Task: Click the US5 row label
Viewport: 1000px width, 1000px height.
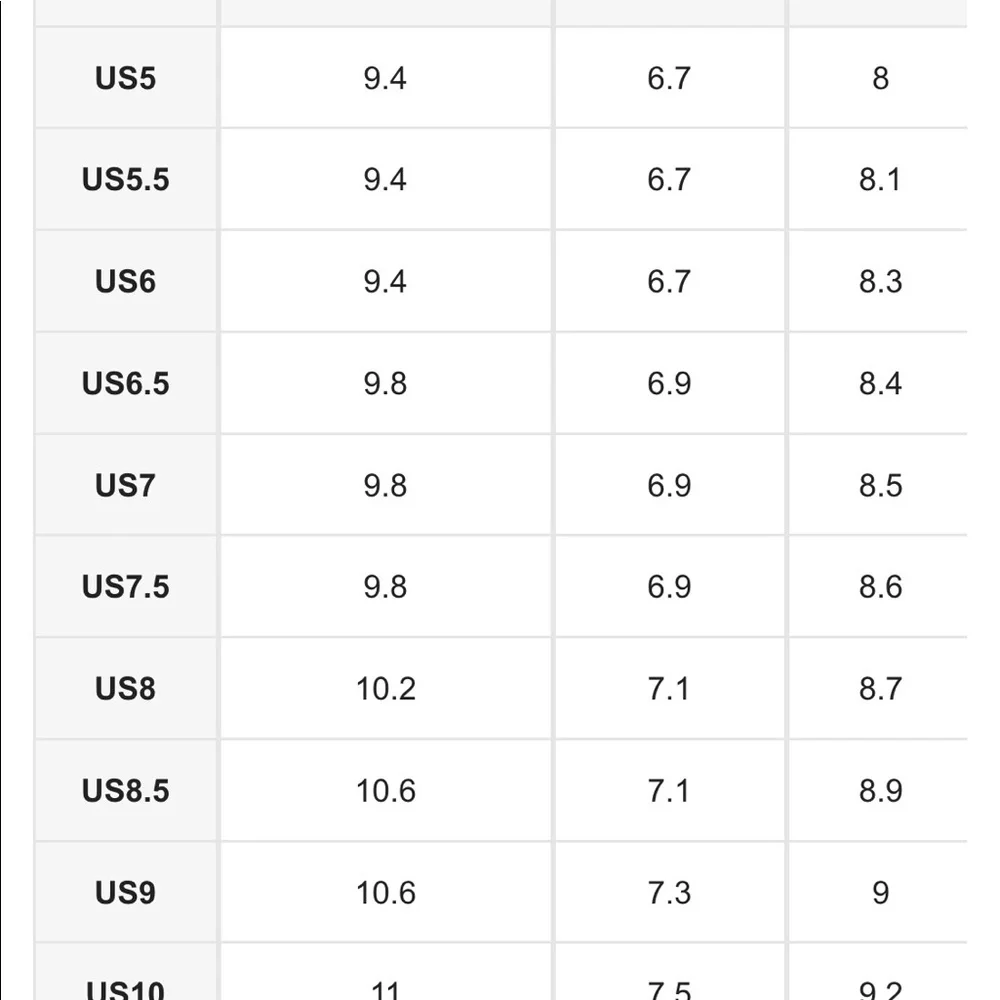Action: [126, 78]
